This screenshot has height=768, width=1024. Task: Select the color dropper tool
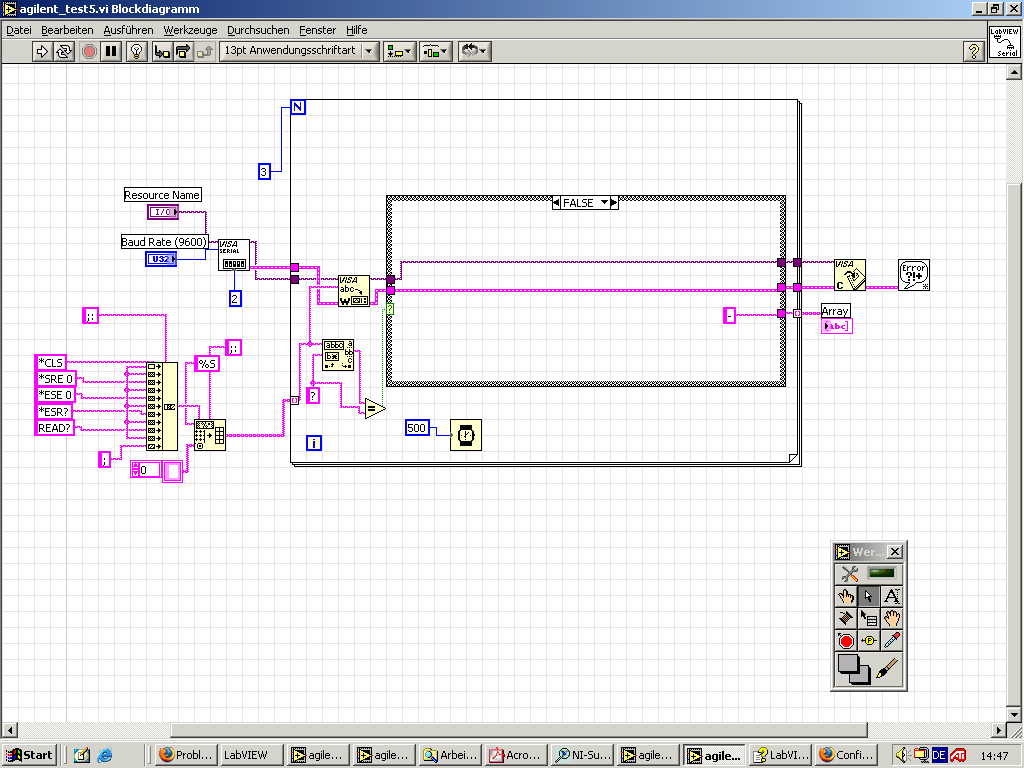pos(892,641)
